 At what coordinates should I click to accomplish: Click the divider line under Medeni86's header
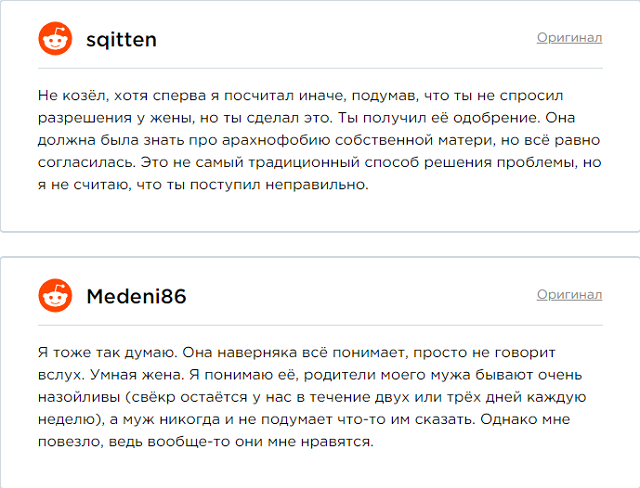tap(320, 326)
